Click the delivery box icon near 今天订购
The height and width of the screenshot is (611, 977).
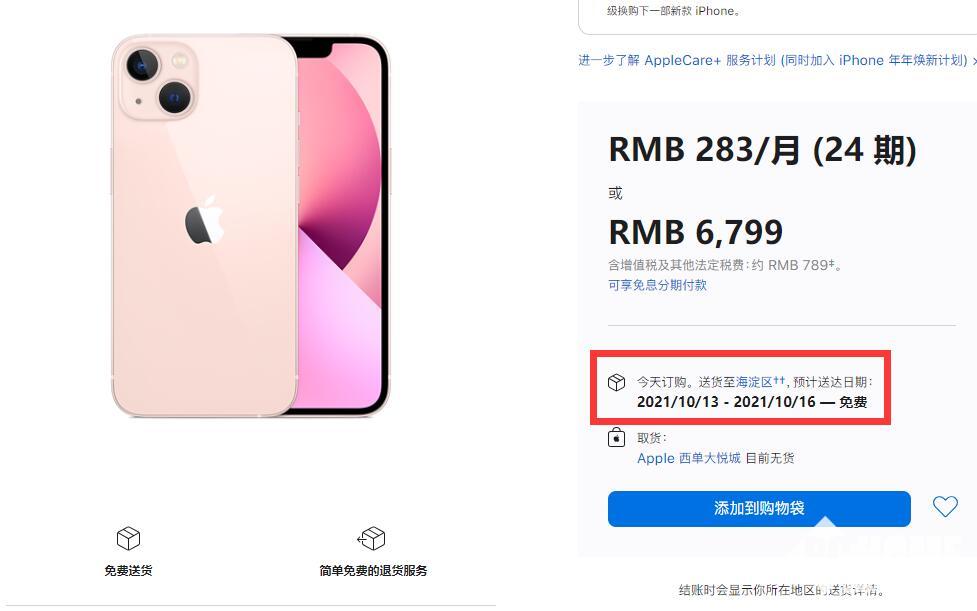[616, 382]
